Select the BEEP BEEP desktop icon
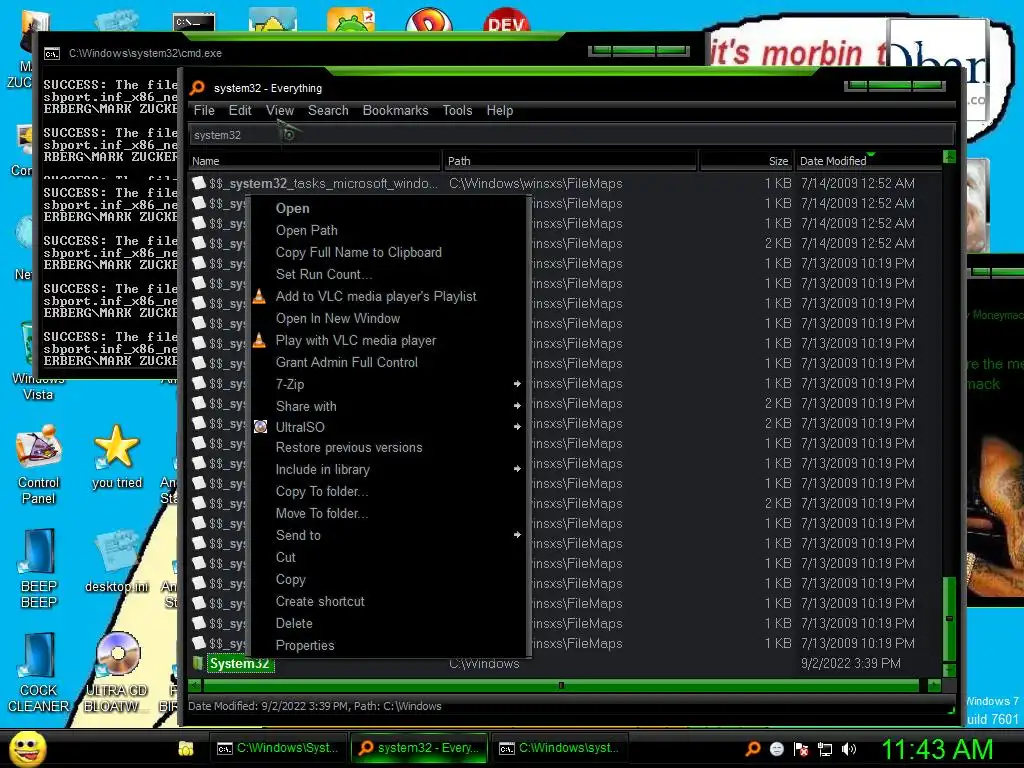1024x768 pixels. 39,552
